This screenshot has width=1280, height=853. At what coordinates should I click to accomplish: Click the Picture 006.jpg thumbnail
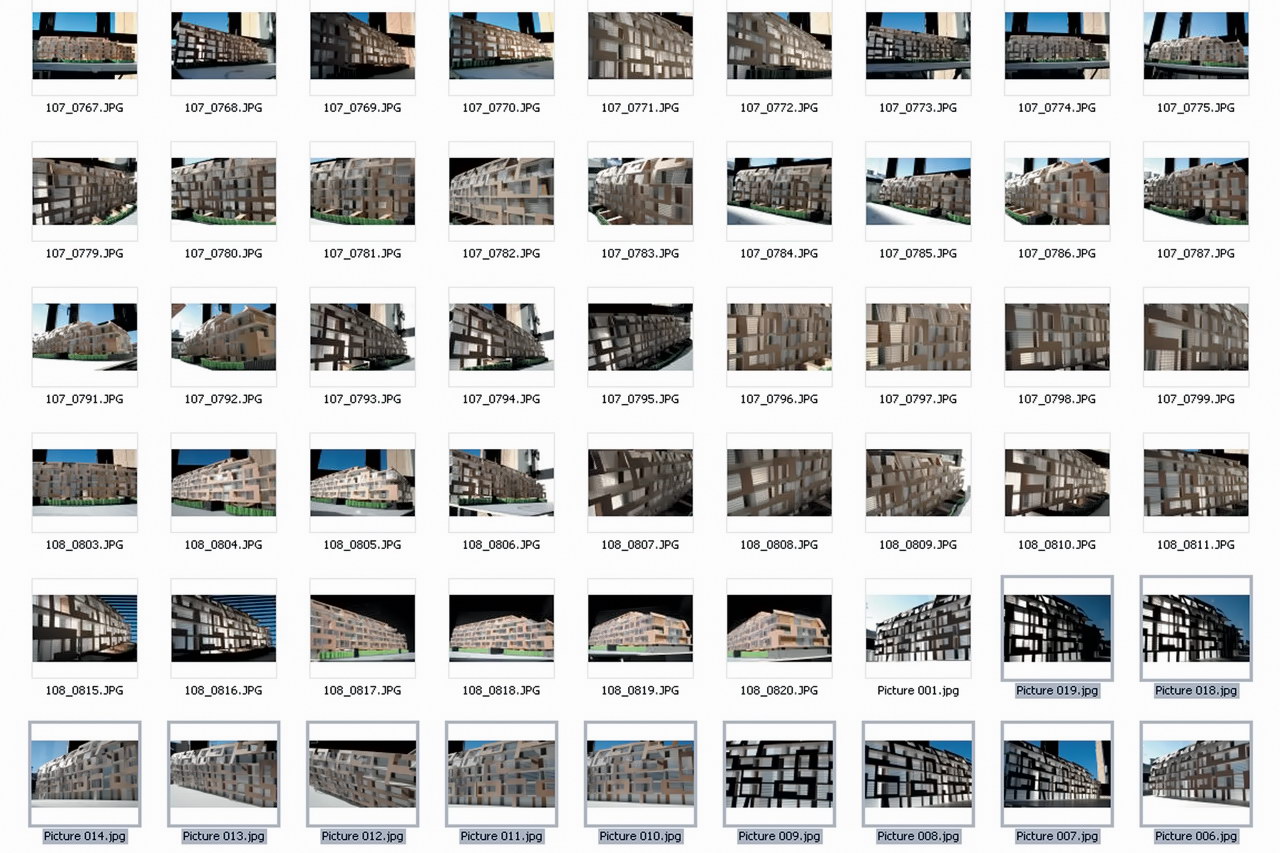pyautogui.click(x=1196, y=774)
